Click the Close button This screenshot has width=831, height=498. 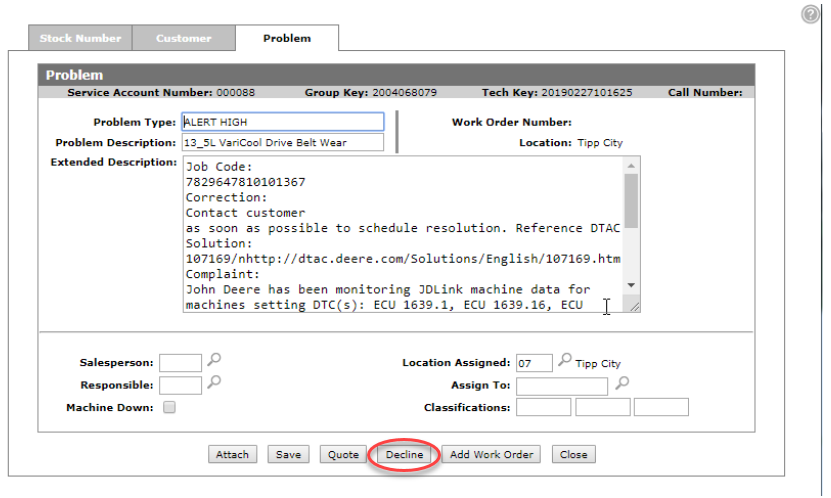(573, 454)
